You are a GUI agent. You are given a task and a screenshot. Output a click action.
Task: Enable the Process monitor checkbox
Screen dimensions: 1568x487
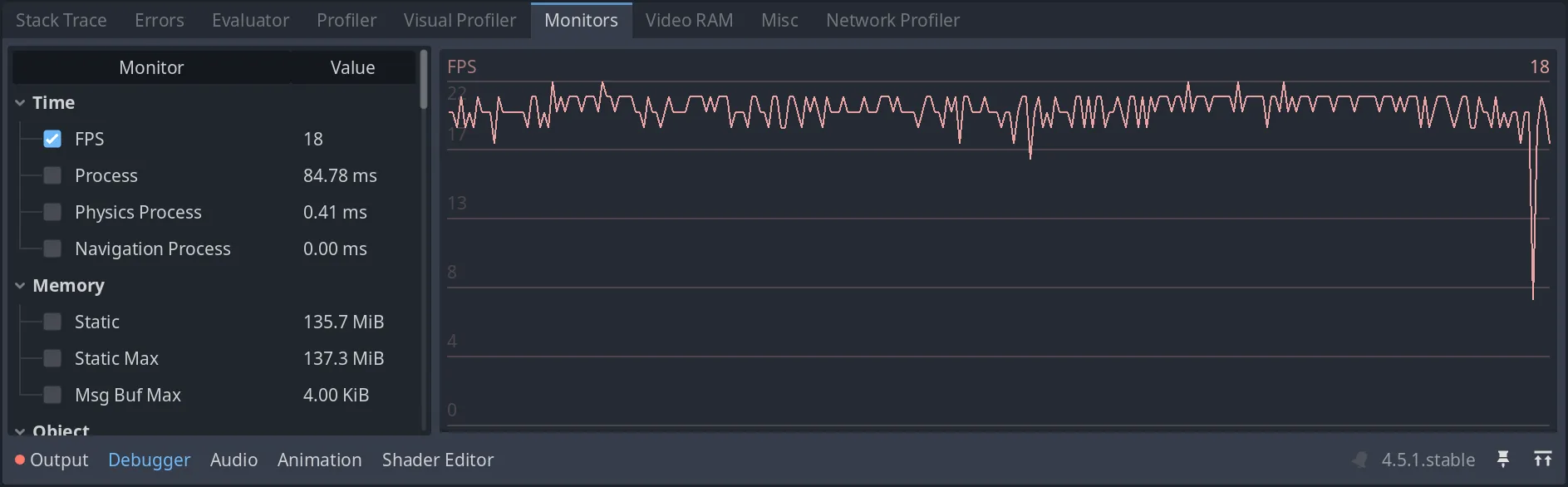(x=52, y=175)
